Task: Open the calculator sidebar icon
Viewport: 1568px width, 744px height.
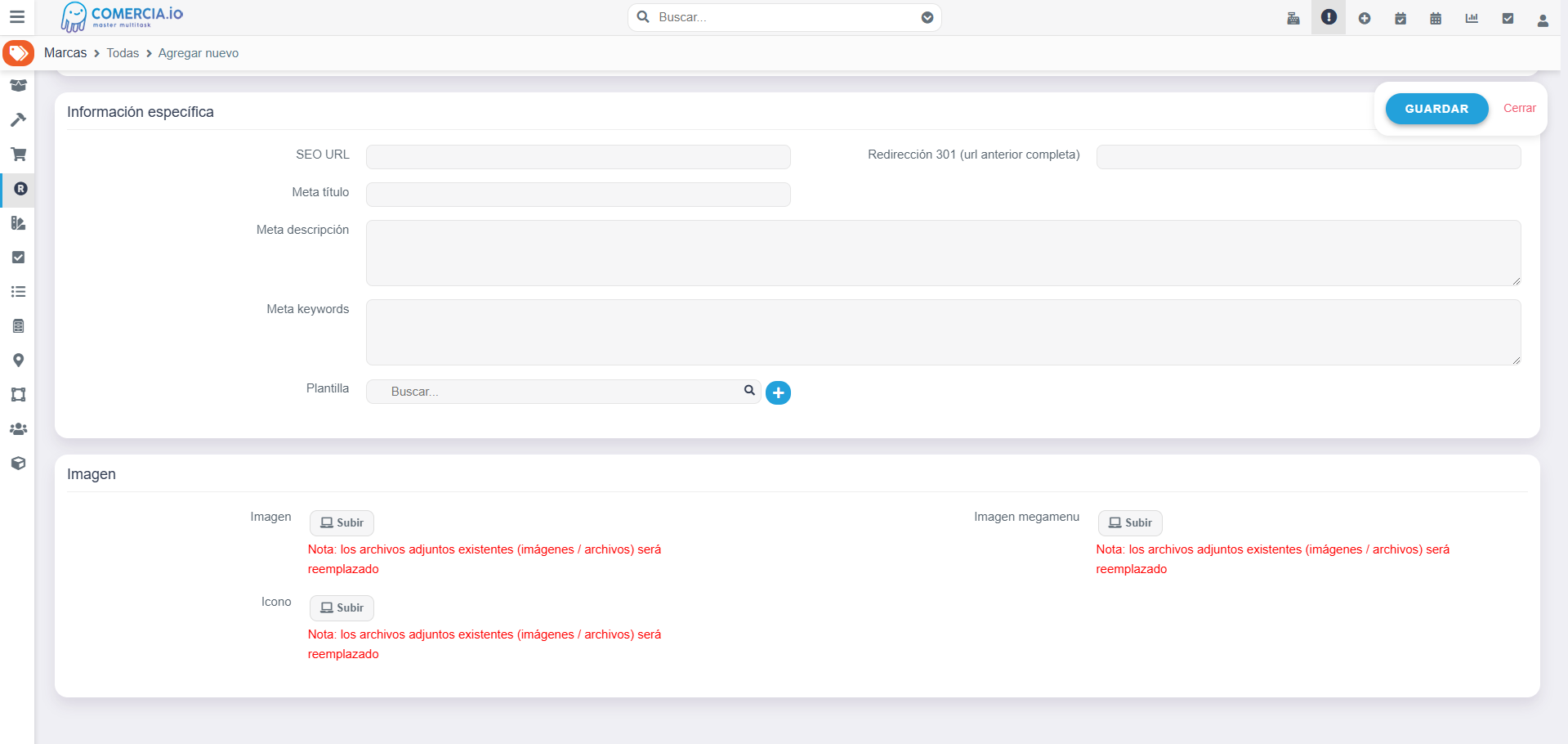Action: click(18, 325)
